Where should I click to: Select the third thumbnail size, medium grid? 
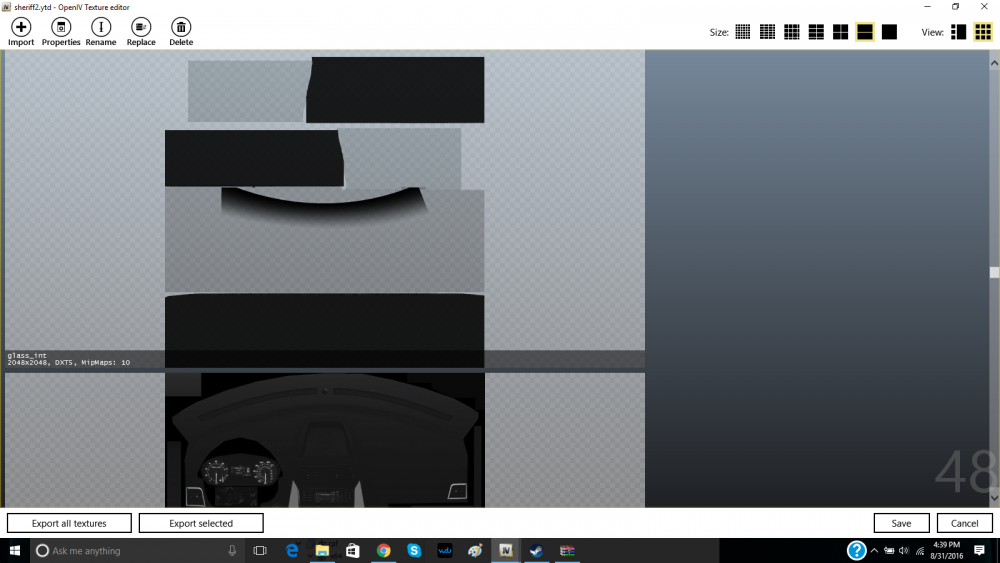pos(791,32)
